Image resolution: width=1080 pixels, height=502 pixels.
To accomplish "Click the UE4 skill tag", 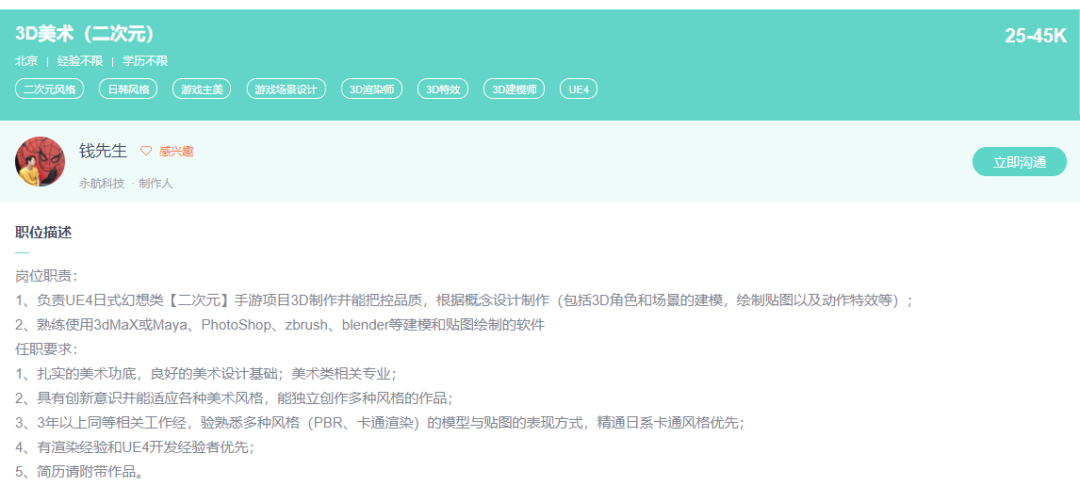I will coord(578,89).
